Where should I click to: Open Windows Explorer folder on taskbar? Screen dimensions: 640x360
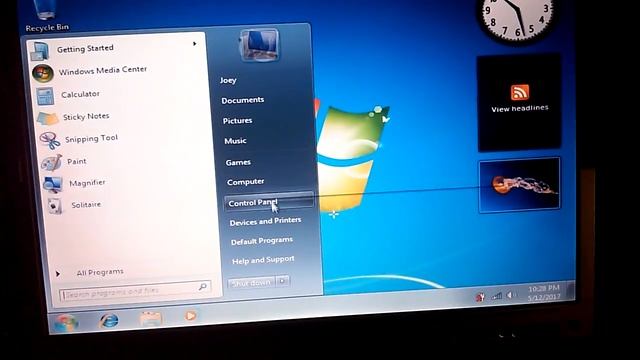[151, 318]
